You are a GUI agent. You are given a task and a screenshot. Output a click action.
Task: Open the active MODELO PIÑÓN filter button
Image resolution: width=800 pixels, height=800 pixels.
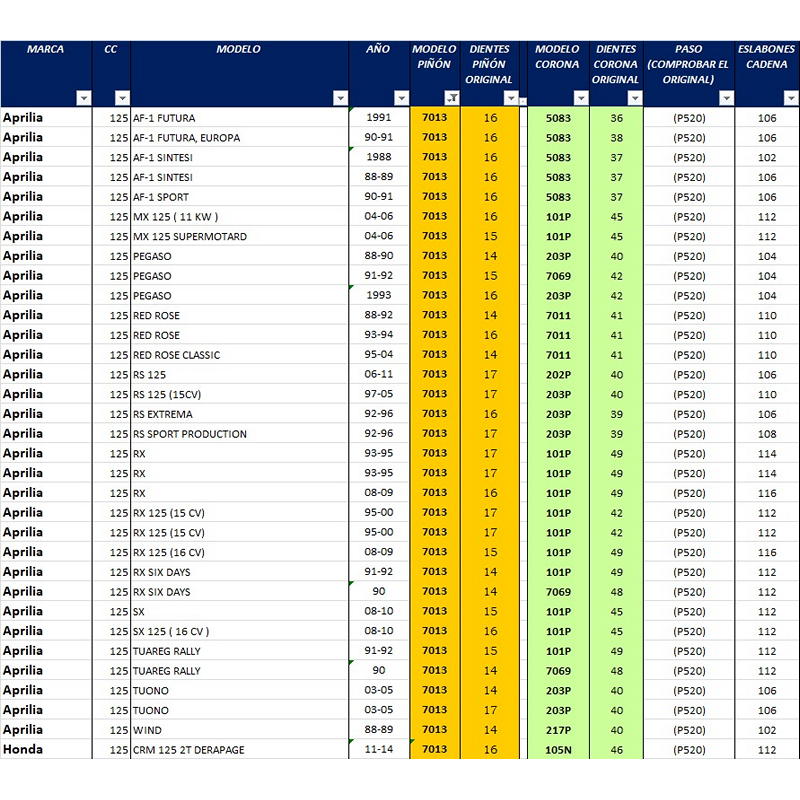click(452, 97)
